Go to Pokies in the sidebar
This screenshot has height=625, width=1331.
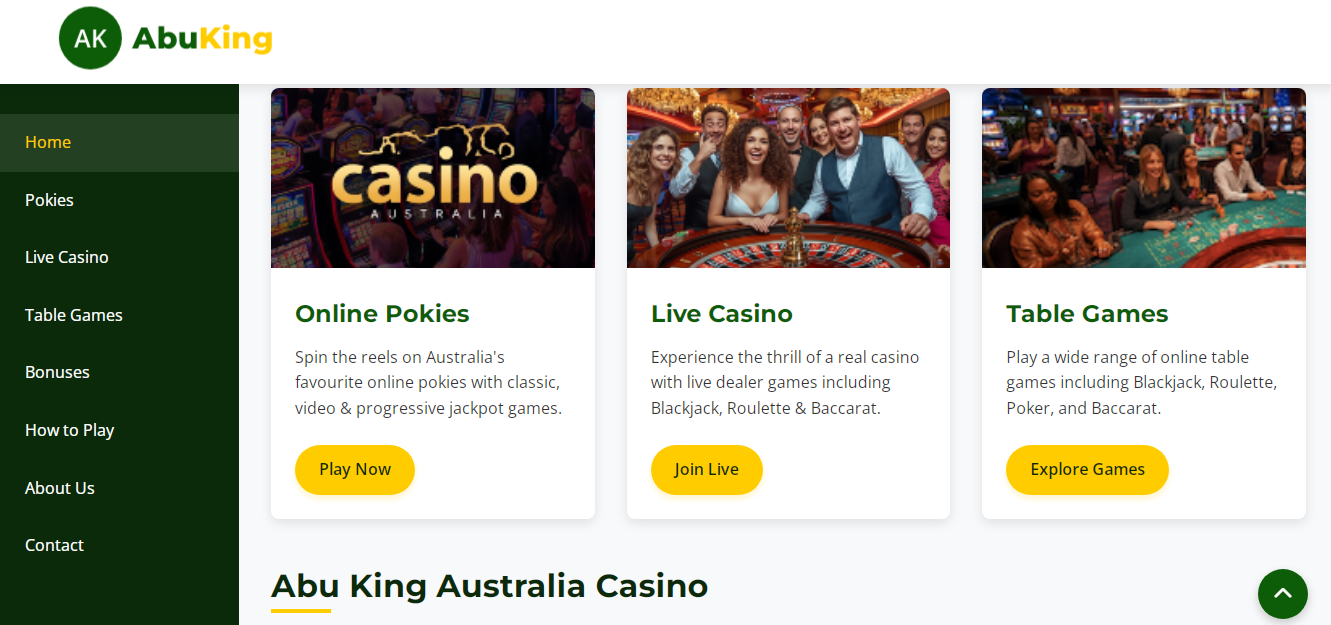[x=50, y=200]
